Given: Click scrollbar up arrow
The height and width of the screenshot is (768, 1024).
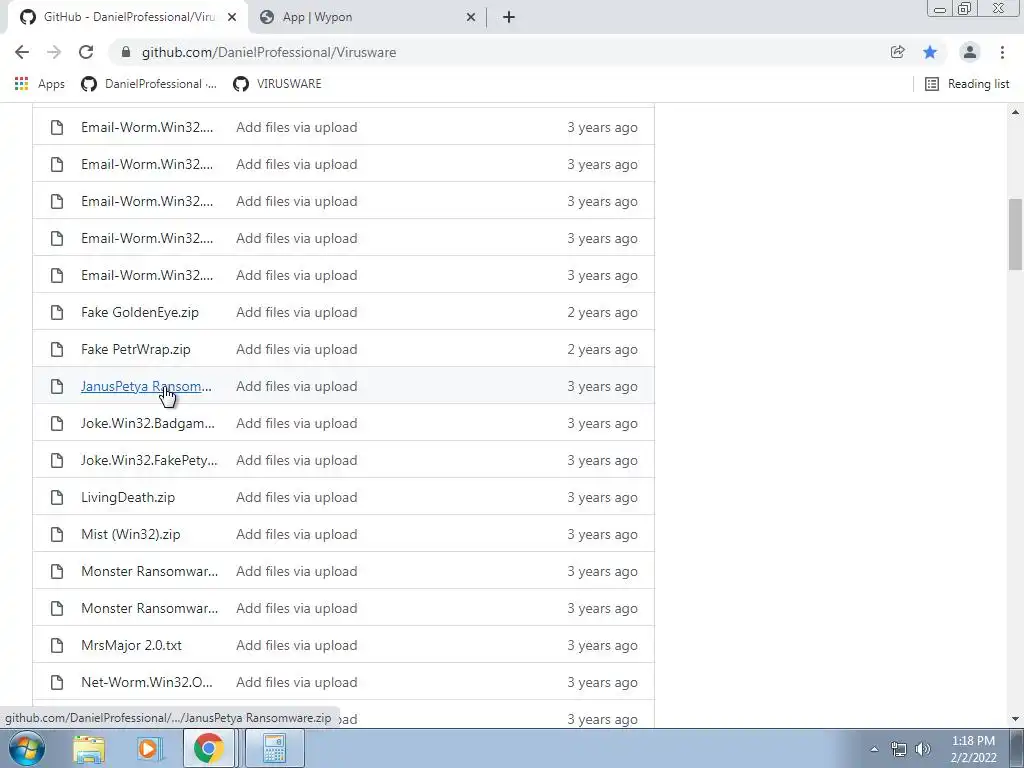Looking at the screenshot, I should pyautogui.click(x=1015, y=112).
